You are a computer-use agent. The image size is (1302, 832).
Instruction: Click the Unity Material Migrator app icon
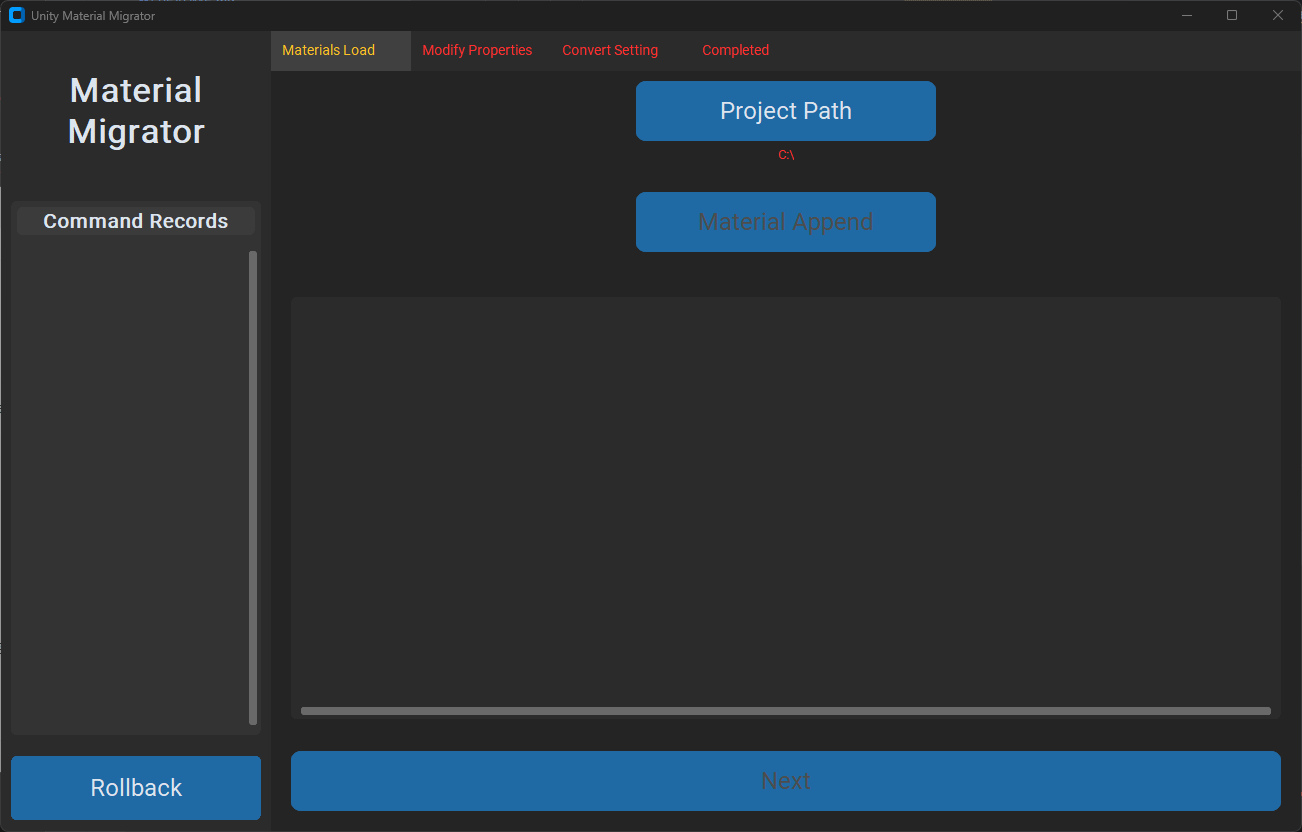pyautogui.click(x=16, y=15)
